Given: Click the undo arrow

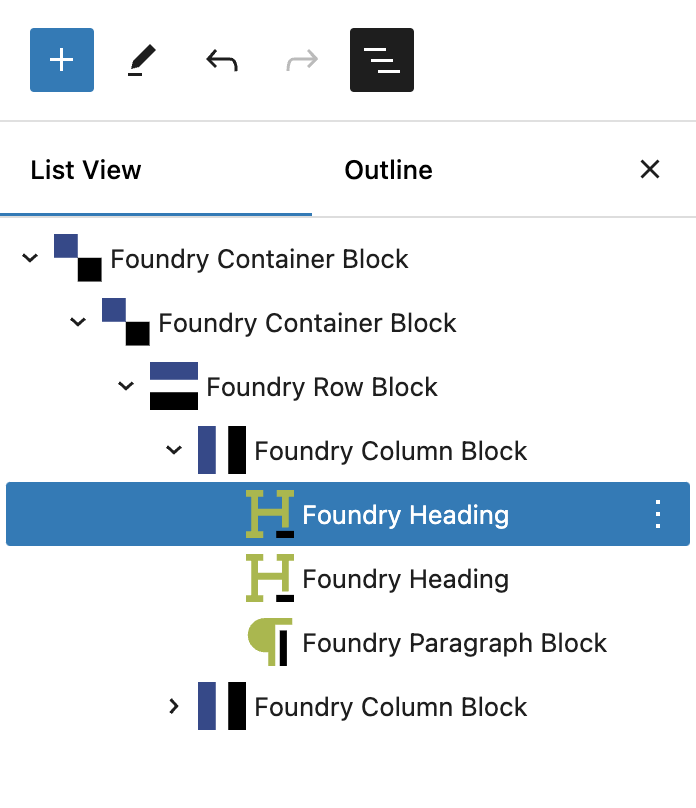Looking at the screenshot, I should pos(222,60).
